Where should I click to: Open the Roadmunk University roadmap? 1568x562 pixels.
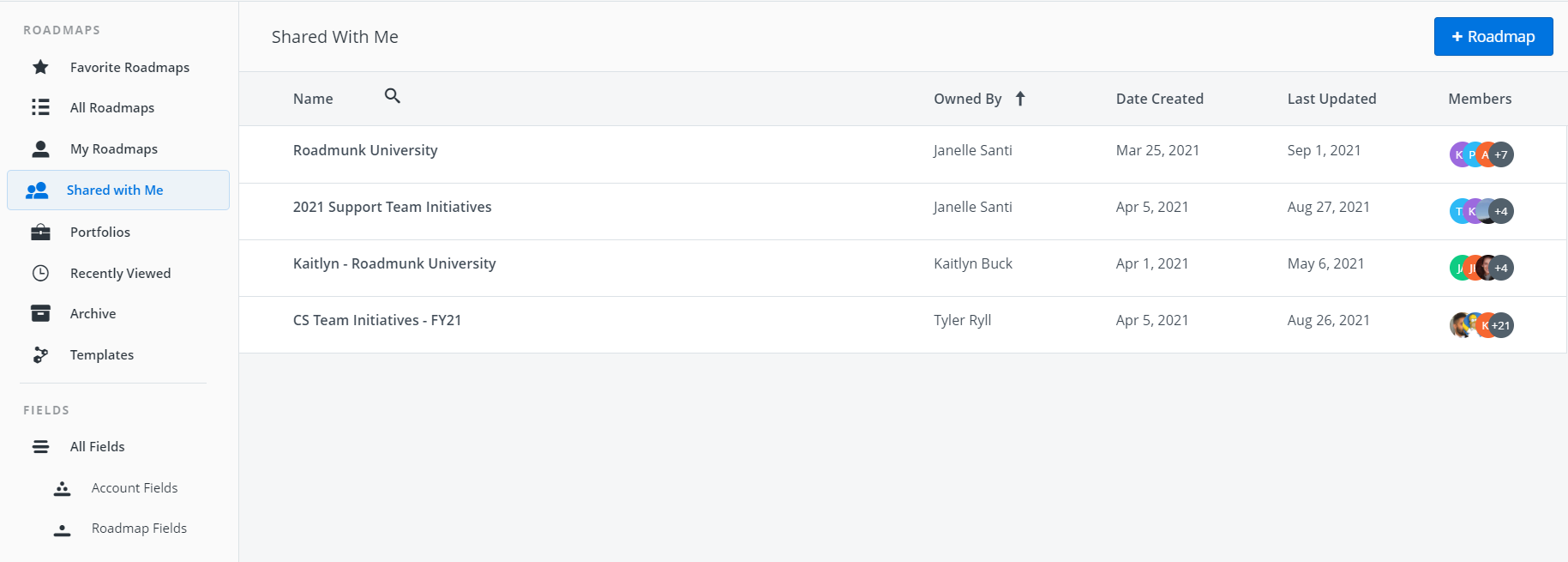coord(365,150)
